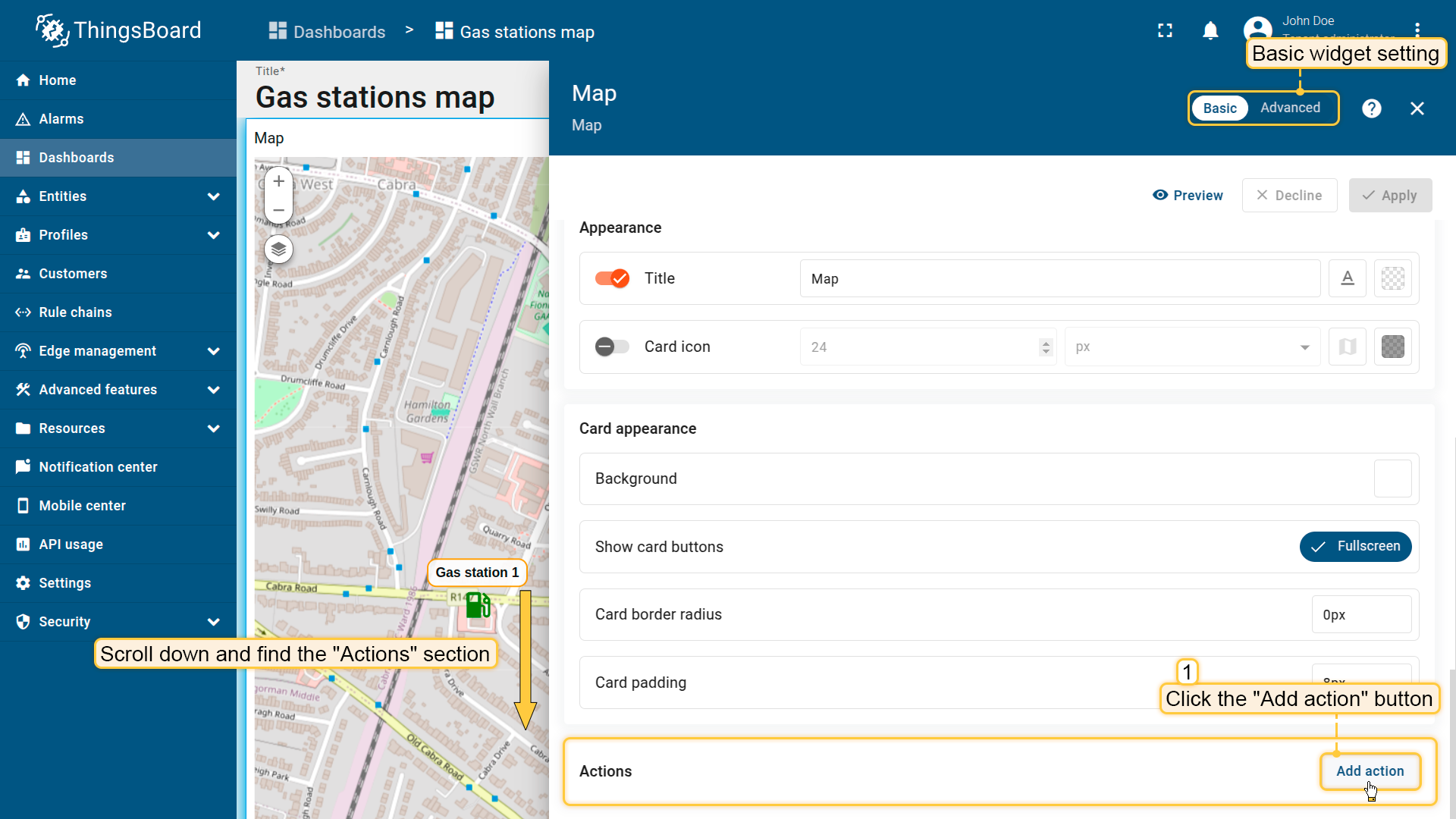Click the notifications bell icon
Screen dimensions: 1456x819
(1210, 31)
